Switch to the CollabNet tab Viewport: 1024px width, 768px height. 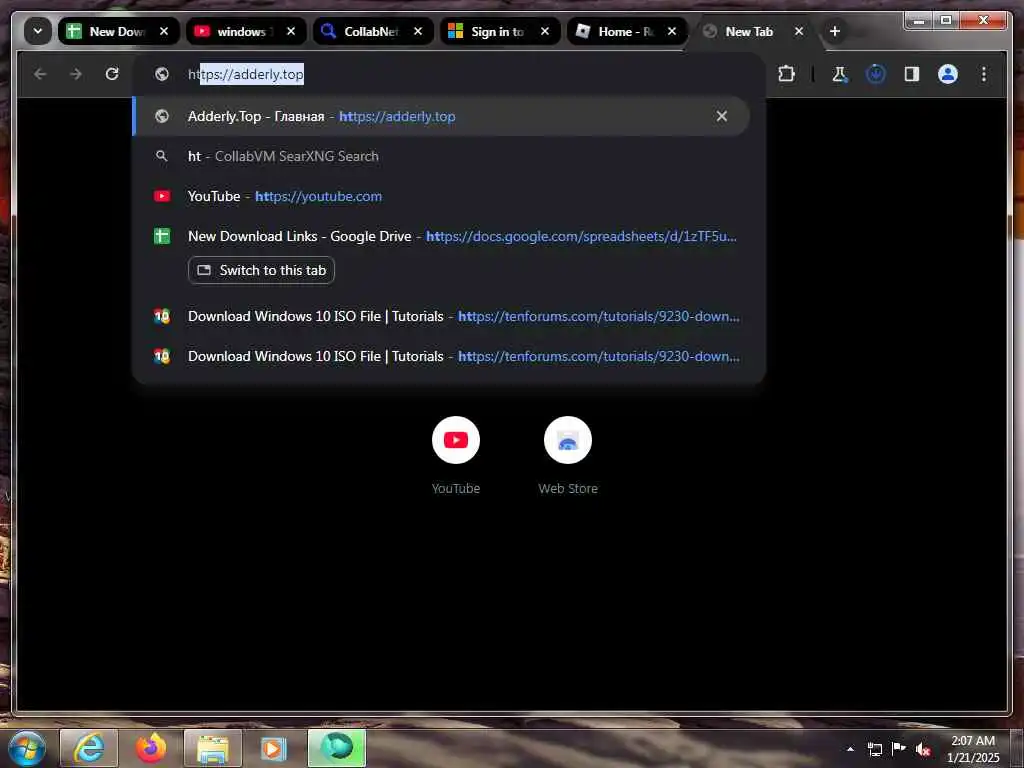click(373, 31)
